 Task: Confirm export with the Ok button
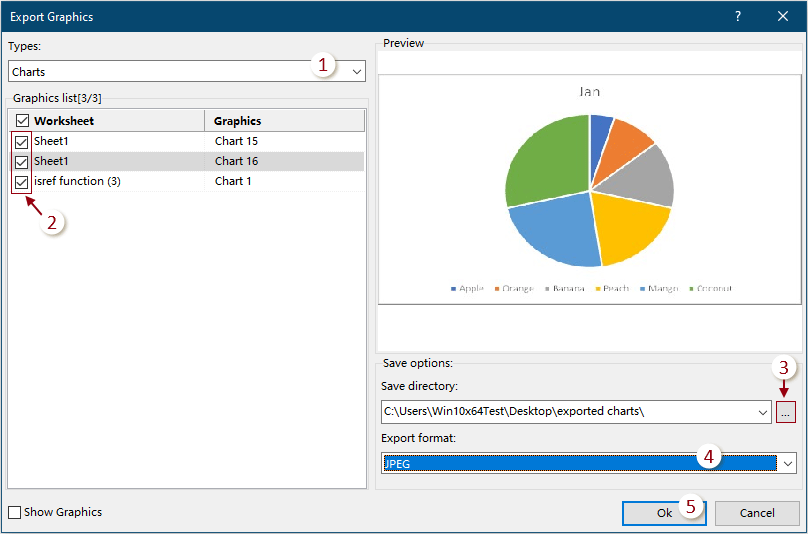coord(664,513)
